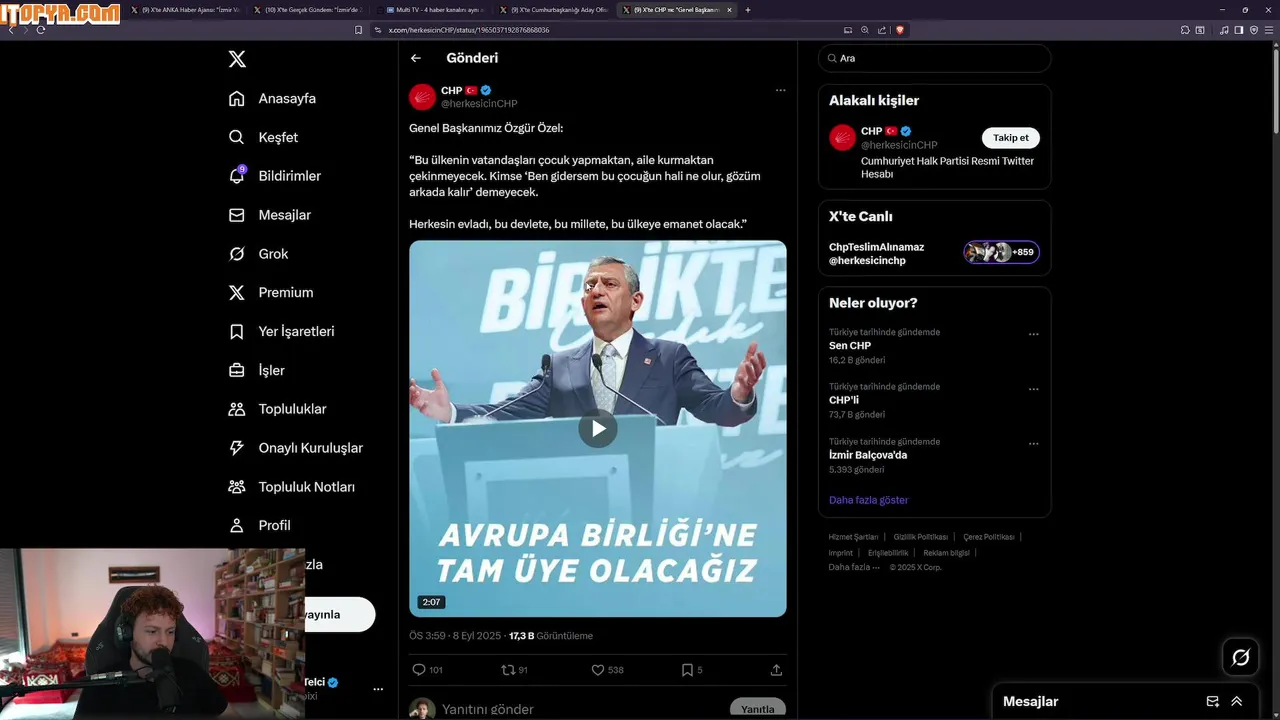Open Keşfet from the sidebar
Viewport: 1280px width, 720px height.
pos(263,137)
